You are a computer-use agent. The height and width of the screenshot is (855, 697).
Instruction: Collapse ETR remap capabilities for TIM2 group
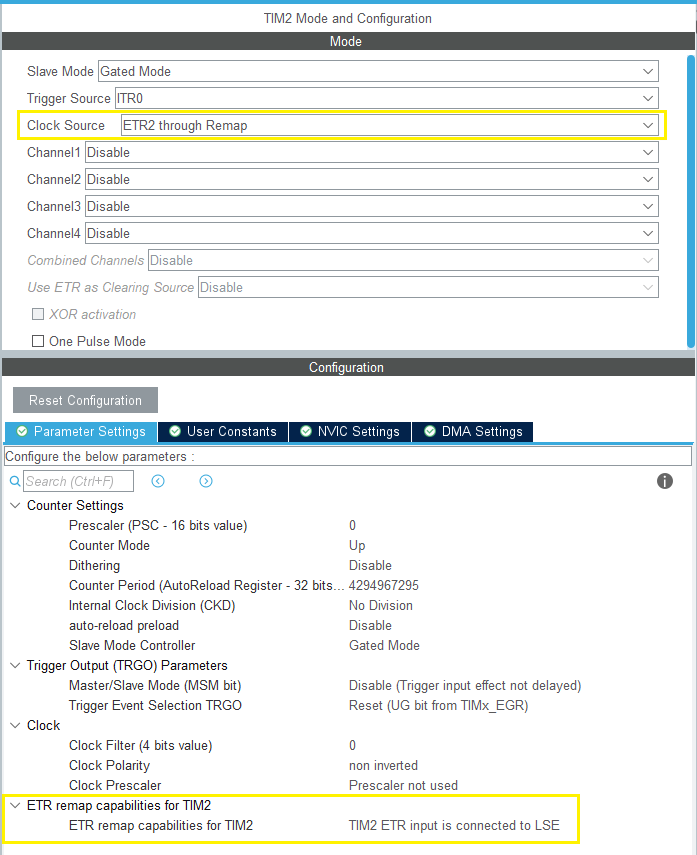tap(15, 805)
